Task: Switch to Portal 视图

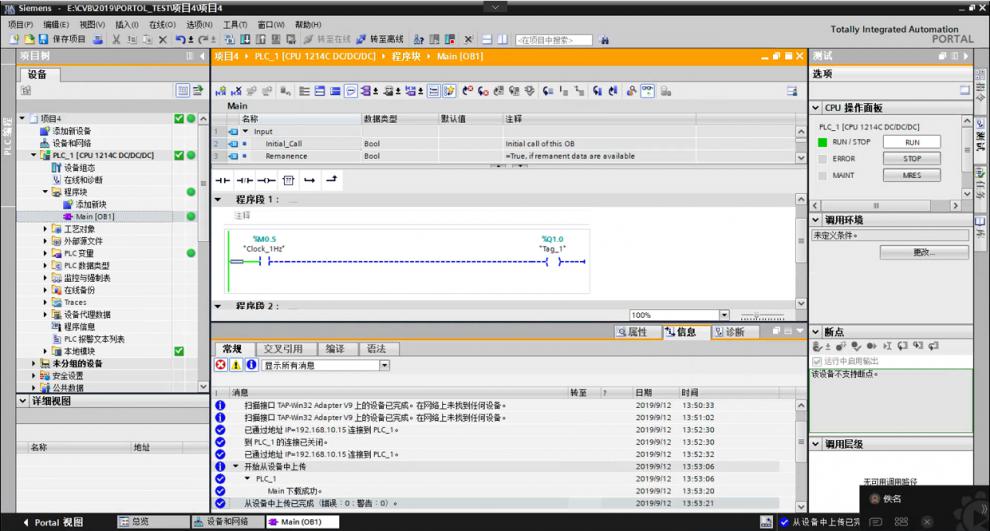Action: click(x=52, y=522)
